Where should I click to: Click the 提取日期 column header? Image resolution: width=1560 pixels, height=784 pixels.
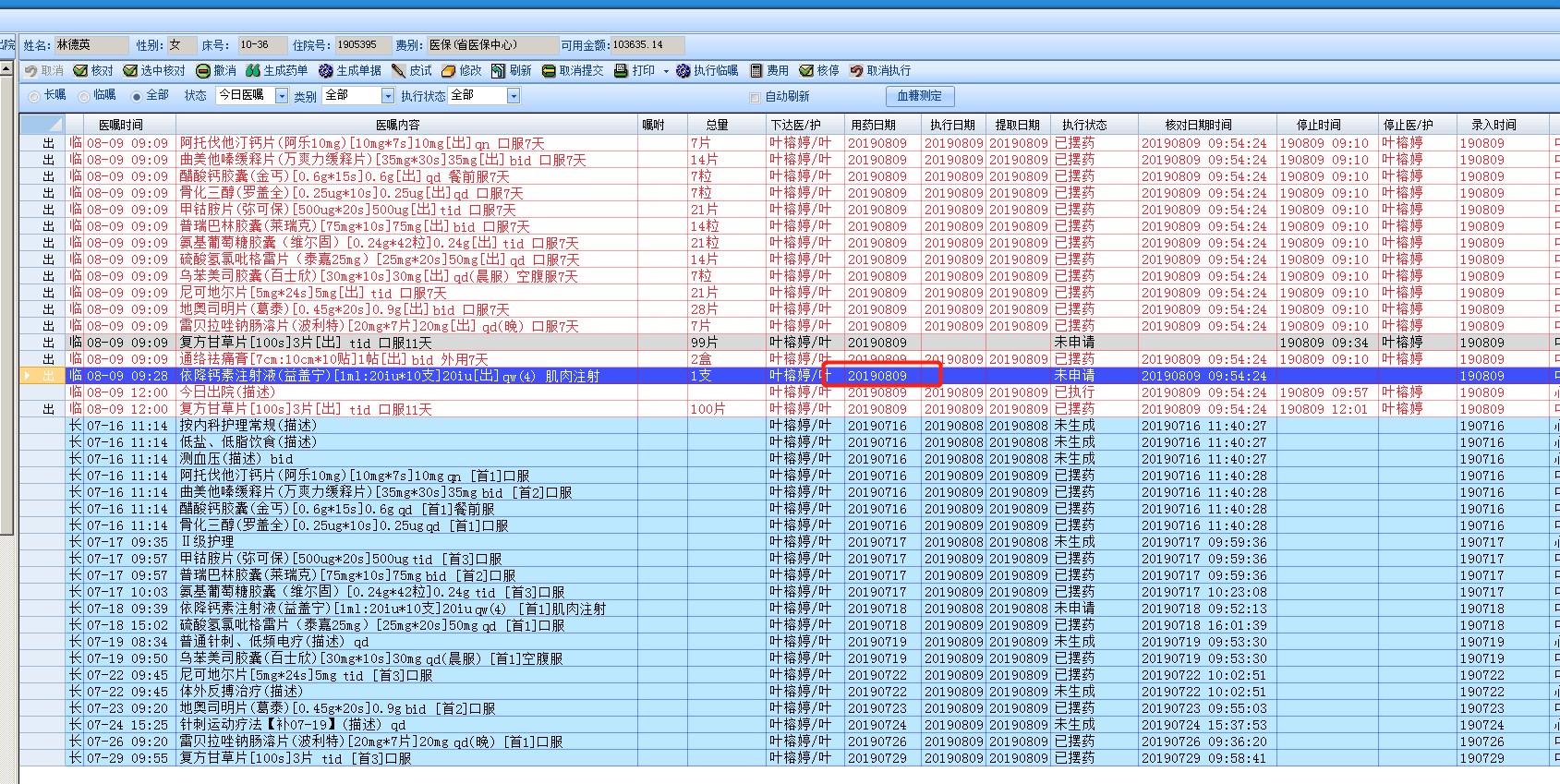click(x=1018, y=125)
